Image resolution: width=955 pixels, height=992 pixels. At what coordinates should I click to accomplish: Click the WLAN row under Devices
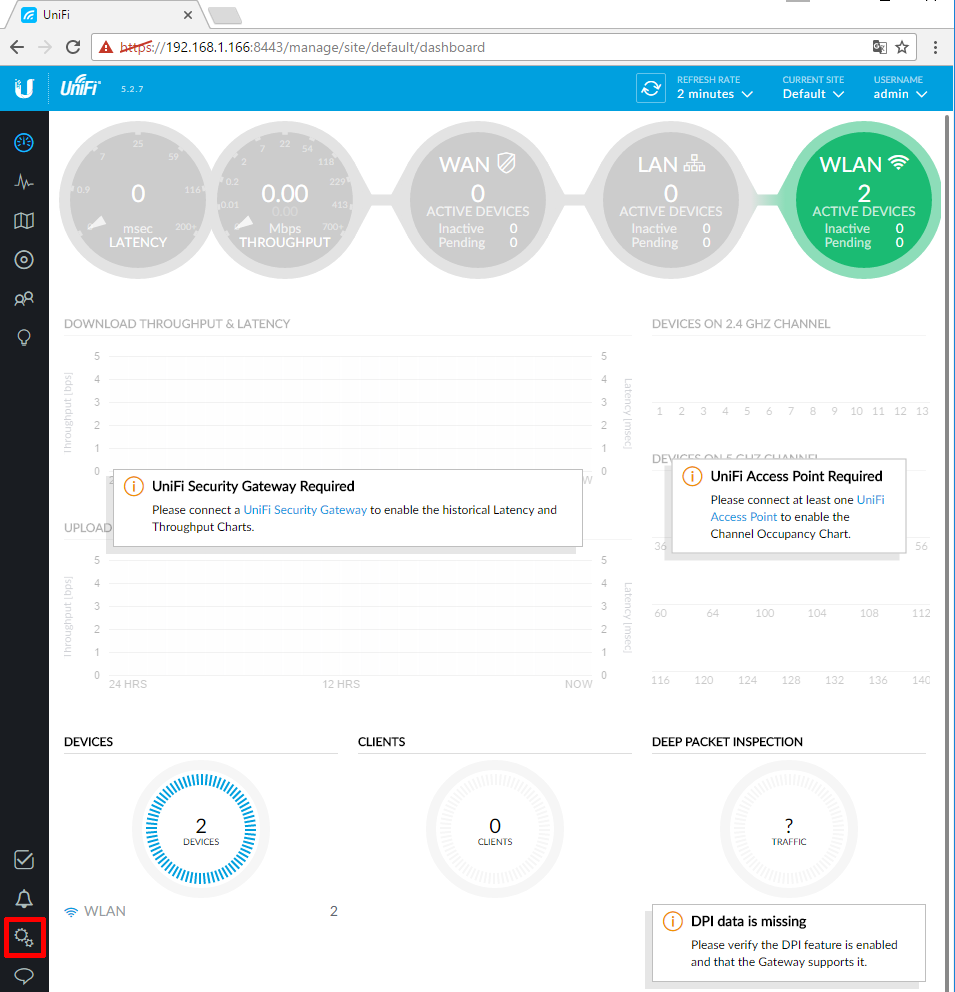coord(201,911)
